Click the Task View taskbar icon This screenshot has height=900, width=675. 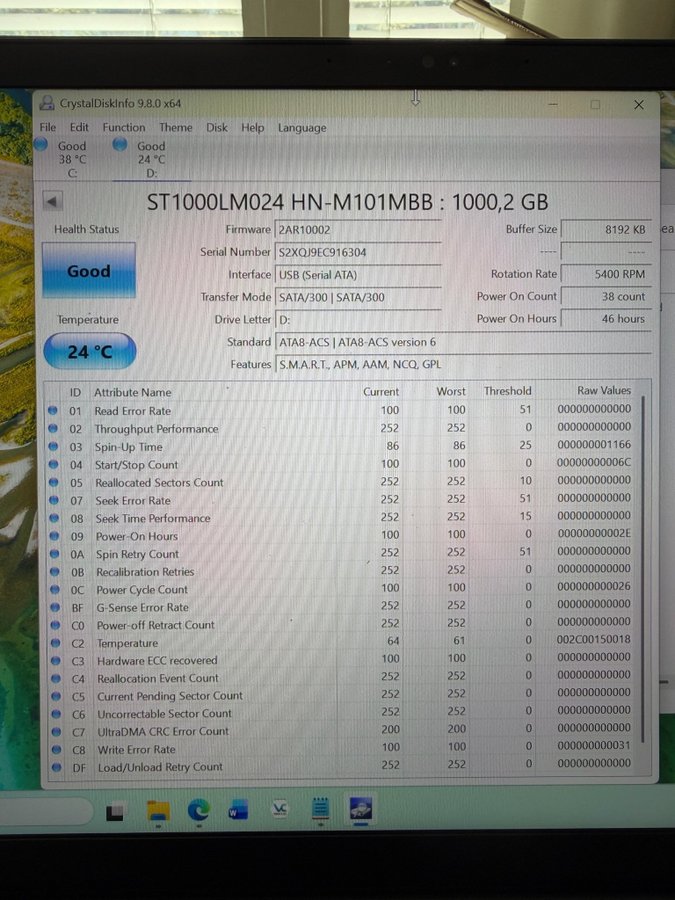coord(116,812)
